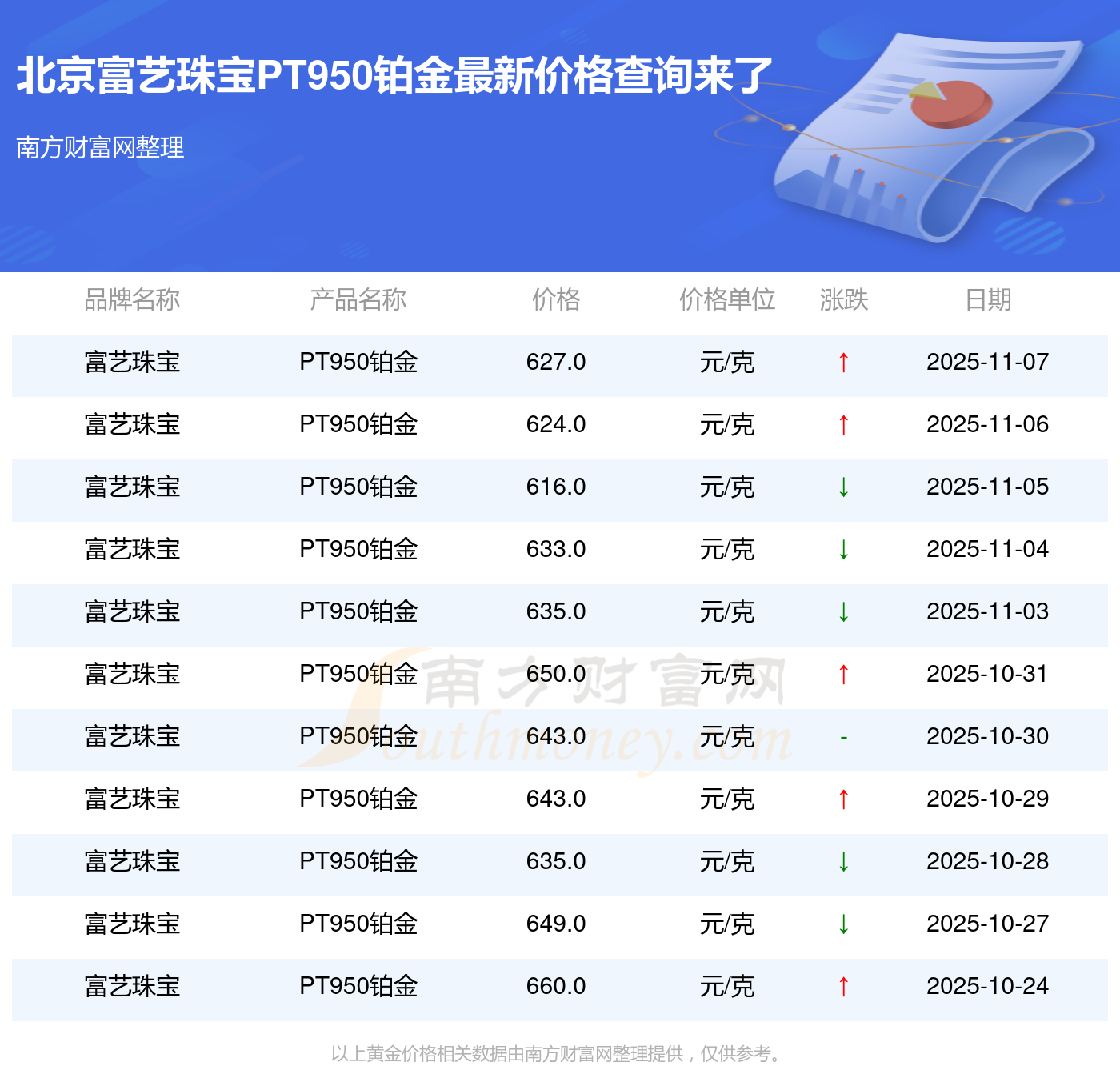Click 元/克 in the 2025-10-28 row
Viewport: 1120px width, 1090px height.
click(x=727, y=862)
